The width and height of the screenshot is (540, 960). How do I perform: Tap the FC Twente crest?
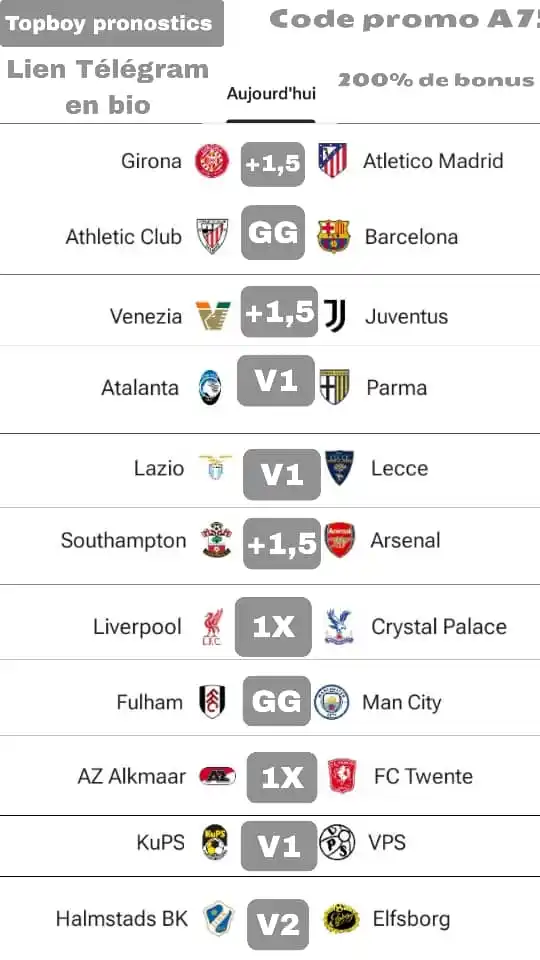342,776
